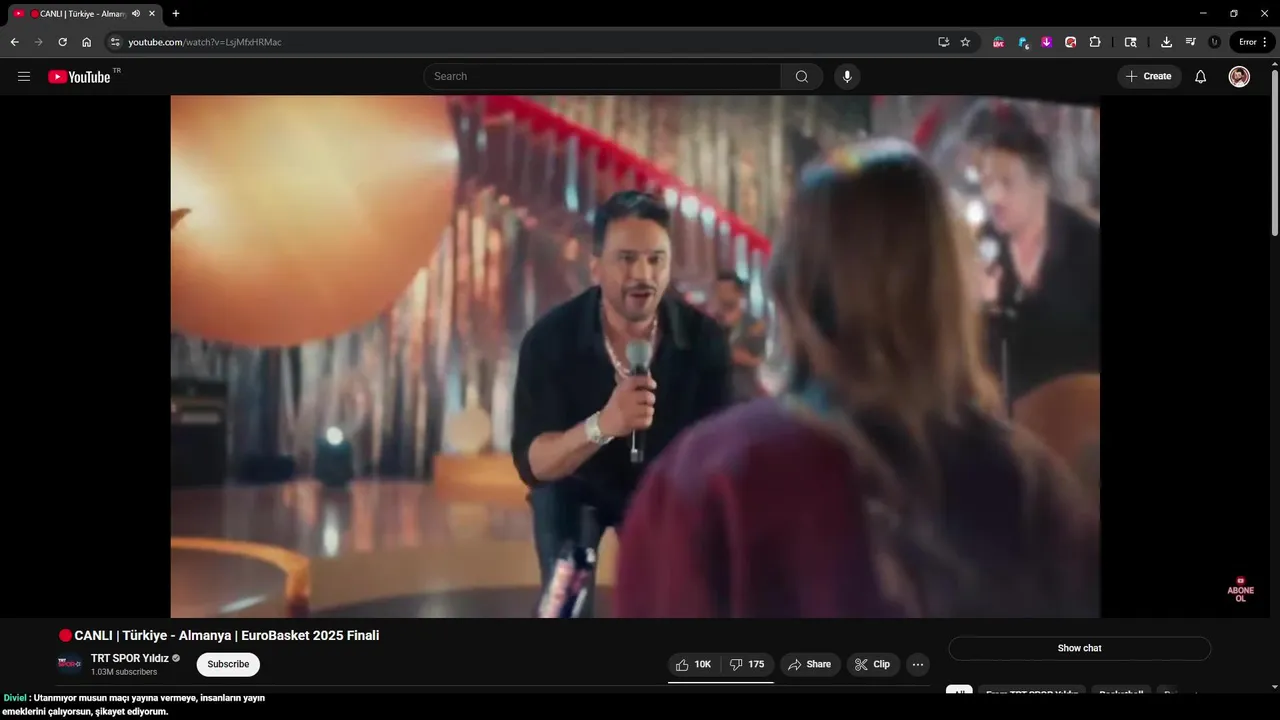1280x720 pixels.
Task: Subscribe to TRT SPOR Yıldız
Action: pos(228,664)
